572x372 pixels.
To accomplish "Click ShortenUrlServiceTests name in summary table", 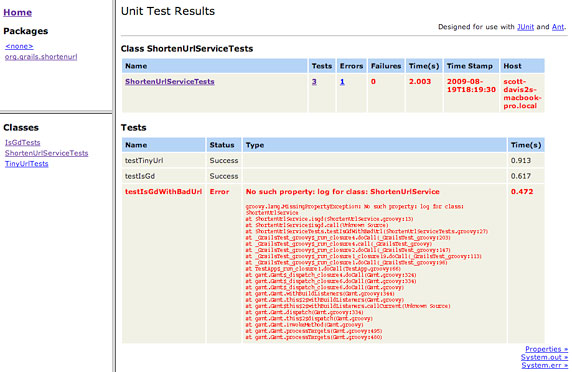I will pos(170,82).
